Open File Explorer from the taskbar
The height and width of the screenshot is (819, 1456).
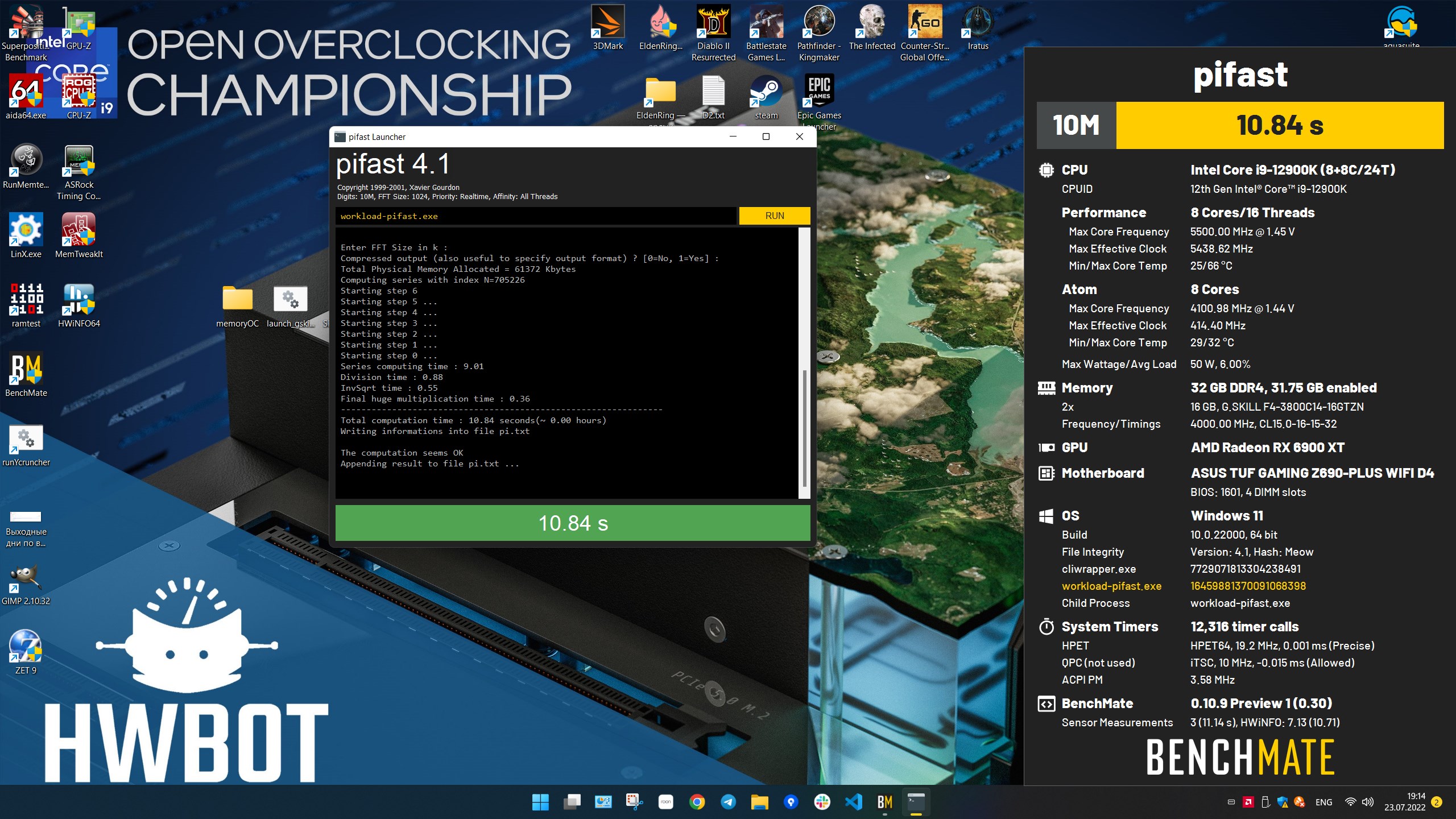[759, 802]
